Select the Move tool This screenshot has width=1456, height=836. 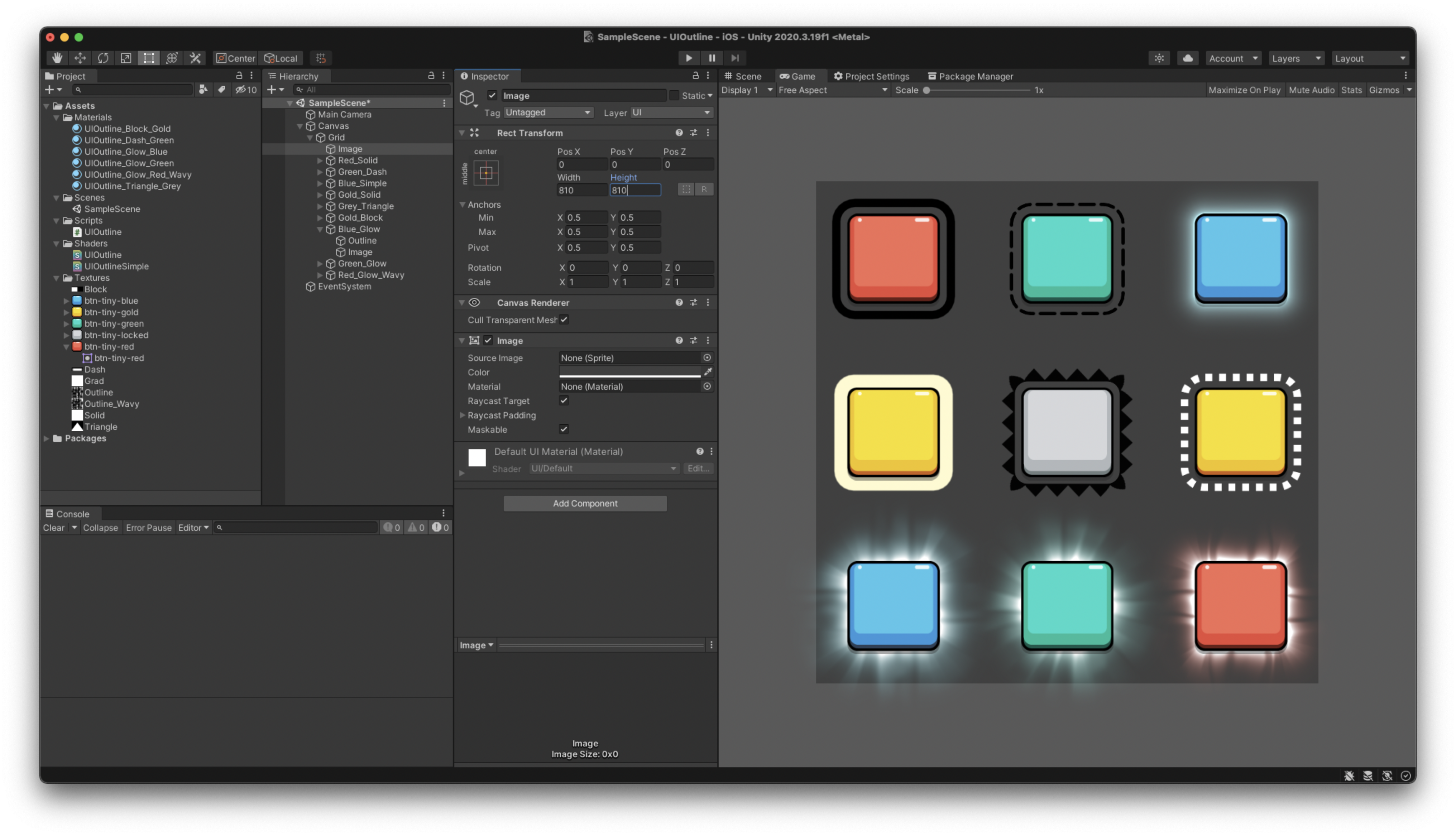pyautogui.click(x=80, y=57)
